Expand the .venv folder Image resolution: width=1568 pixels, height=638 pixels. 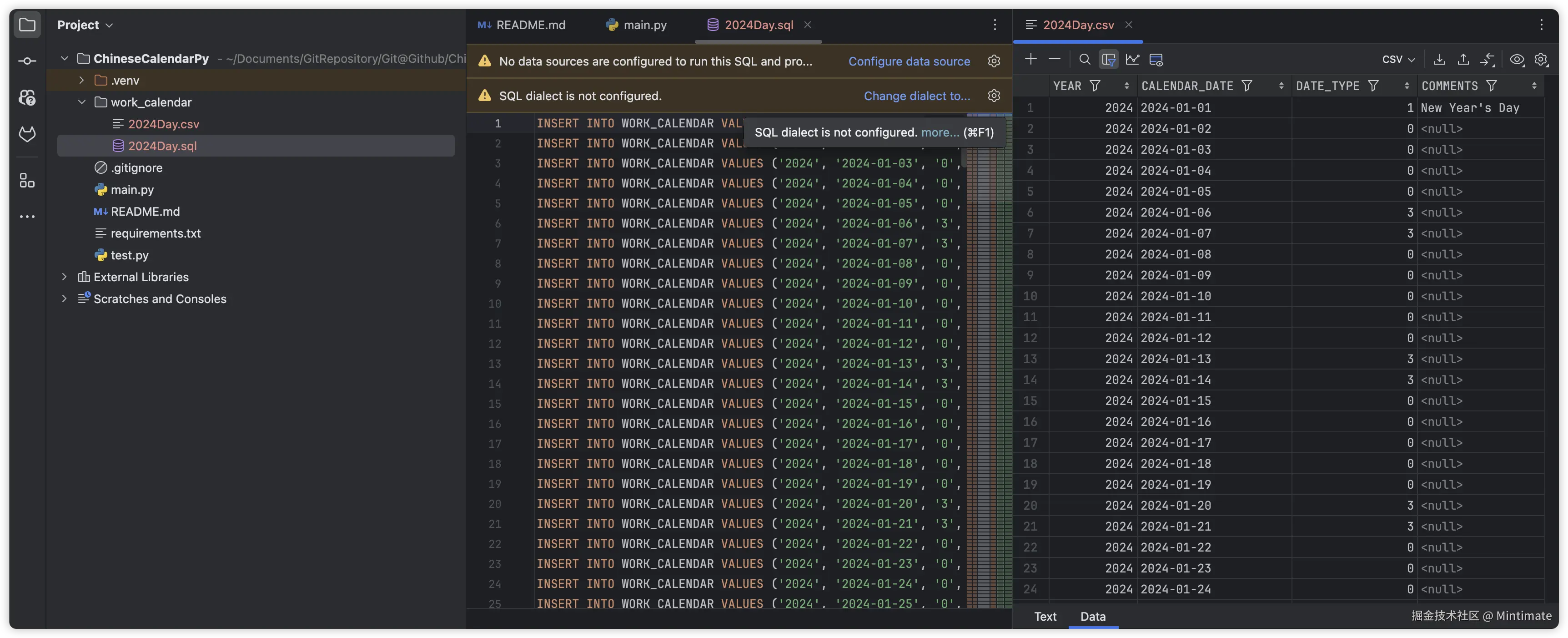81,81
